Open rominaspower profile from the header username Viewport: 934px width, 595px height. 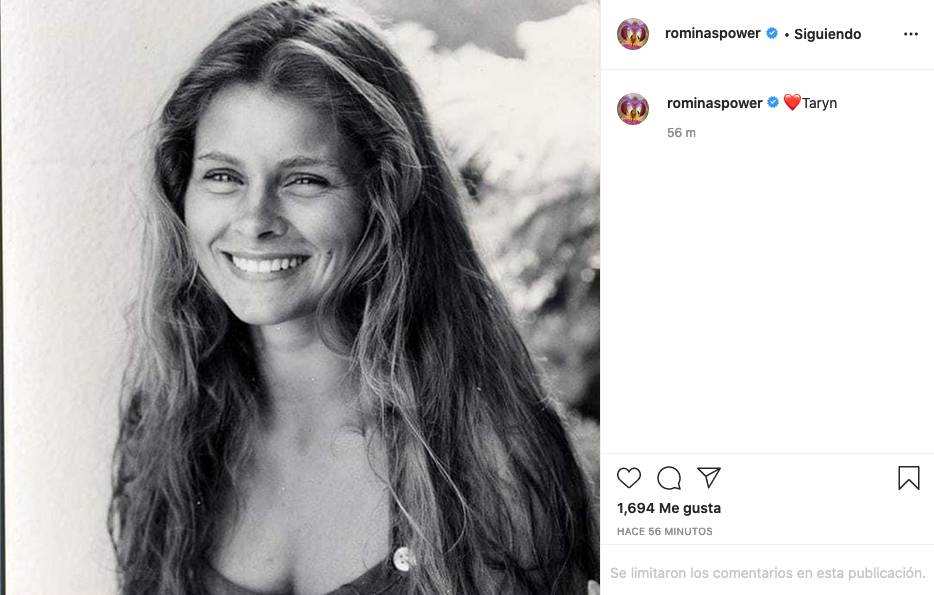click(x=713, y=33)
